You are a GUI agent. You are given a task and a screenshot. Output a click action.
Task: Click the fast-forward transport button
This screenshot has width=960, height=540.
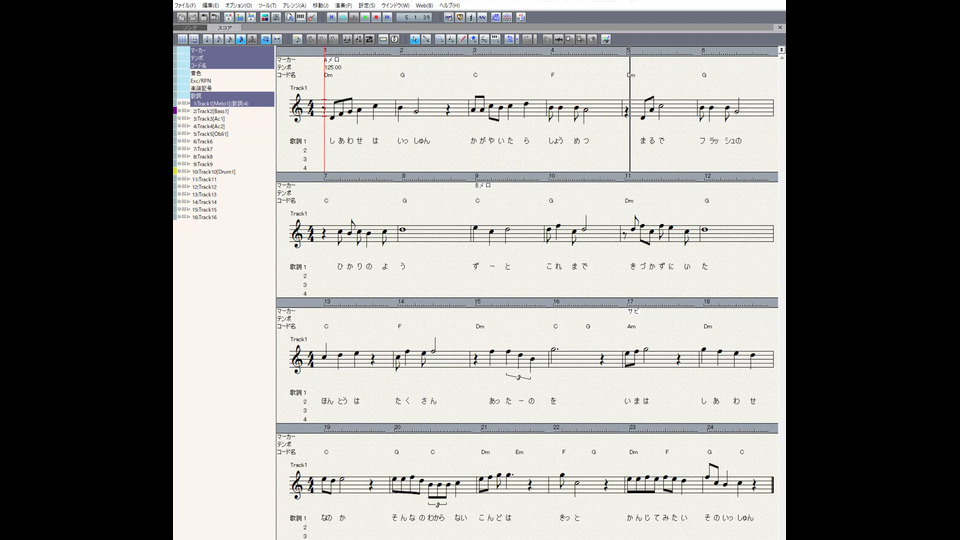point(386,17)
